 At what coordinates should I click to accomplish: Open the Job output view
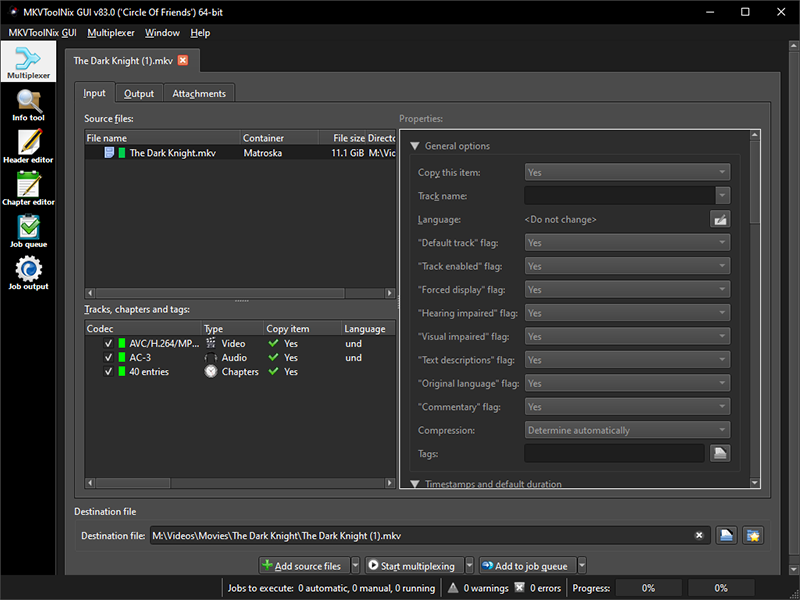28,273
